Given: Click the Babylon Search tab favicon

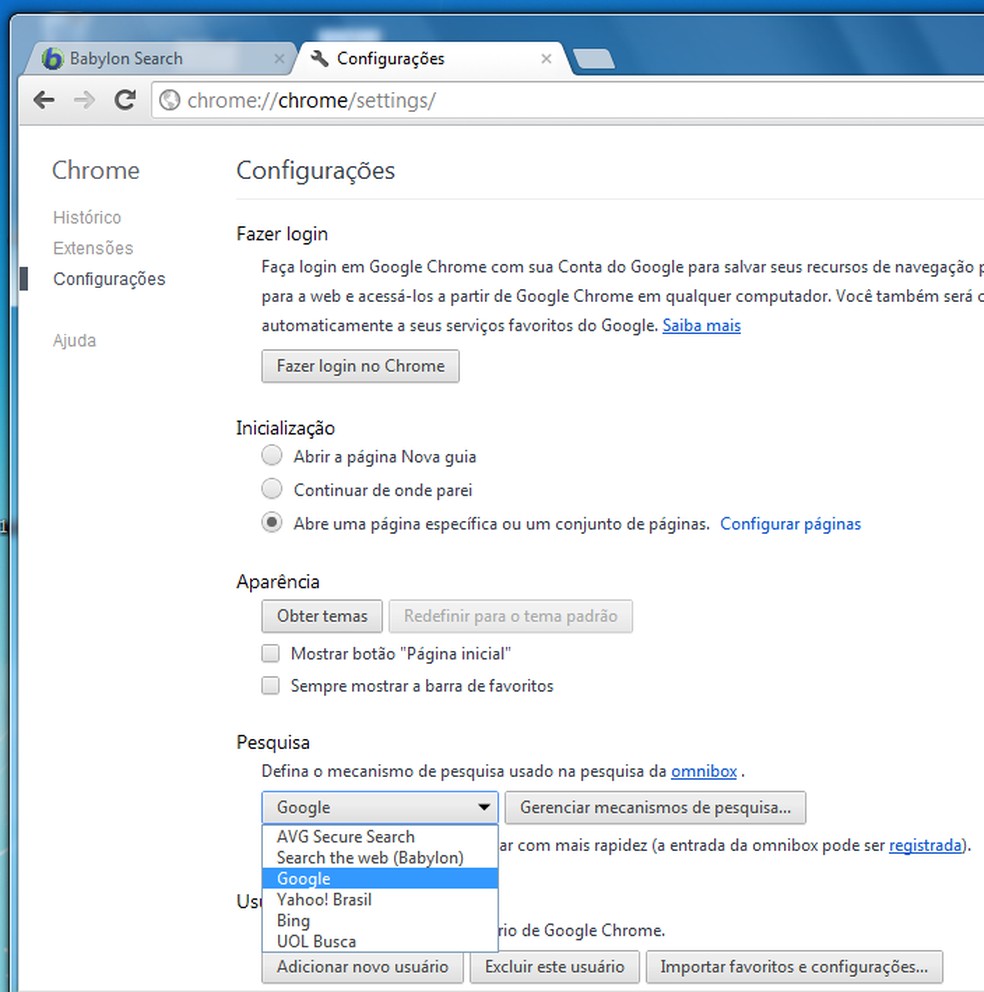Looking at the screenshot, I should pyautogui.click(x=53, y=59).
